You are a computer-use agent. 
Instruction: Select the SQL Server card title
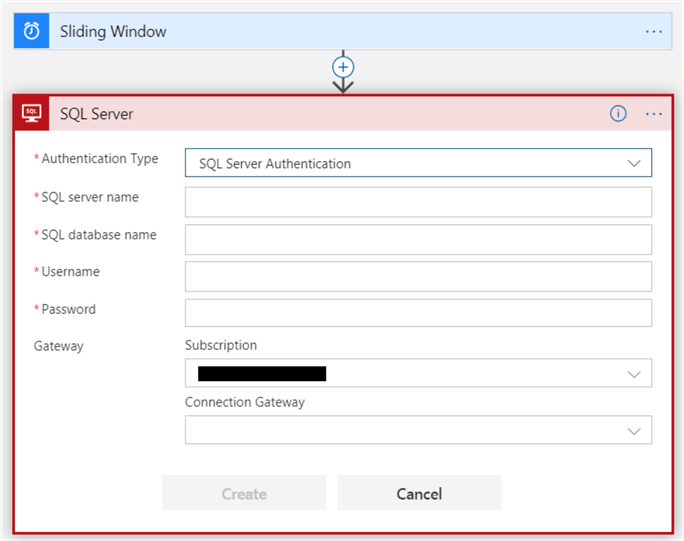[x=96, y=114]
